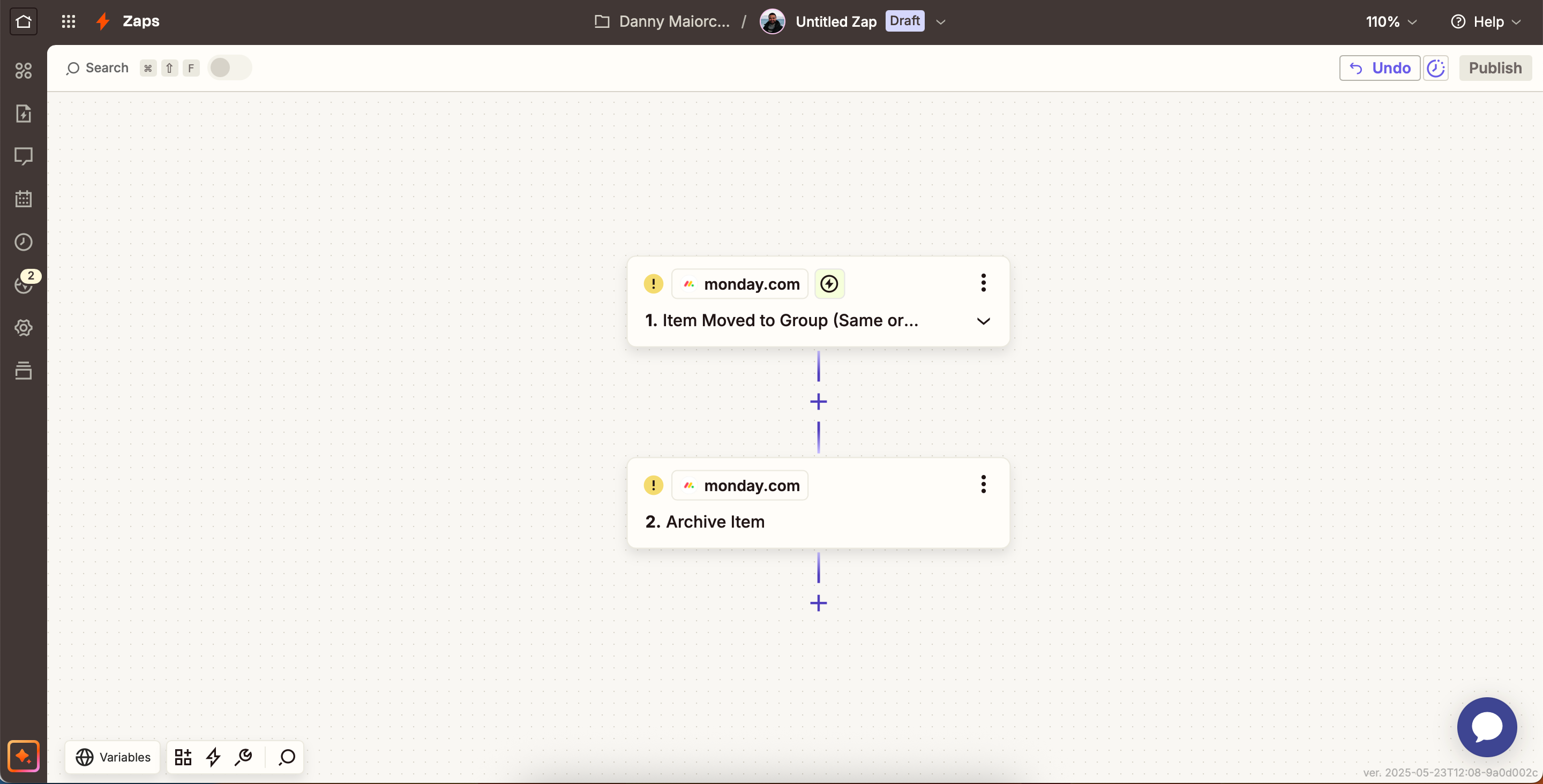Click the lightning bolt in bottom toolbar
The image size is (1543, 784).
pos(213,757)
